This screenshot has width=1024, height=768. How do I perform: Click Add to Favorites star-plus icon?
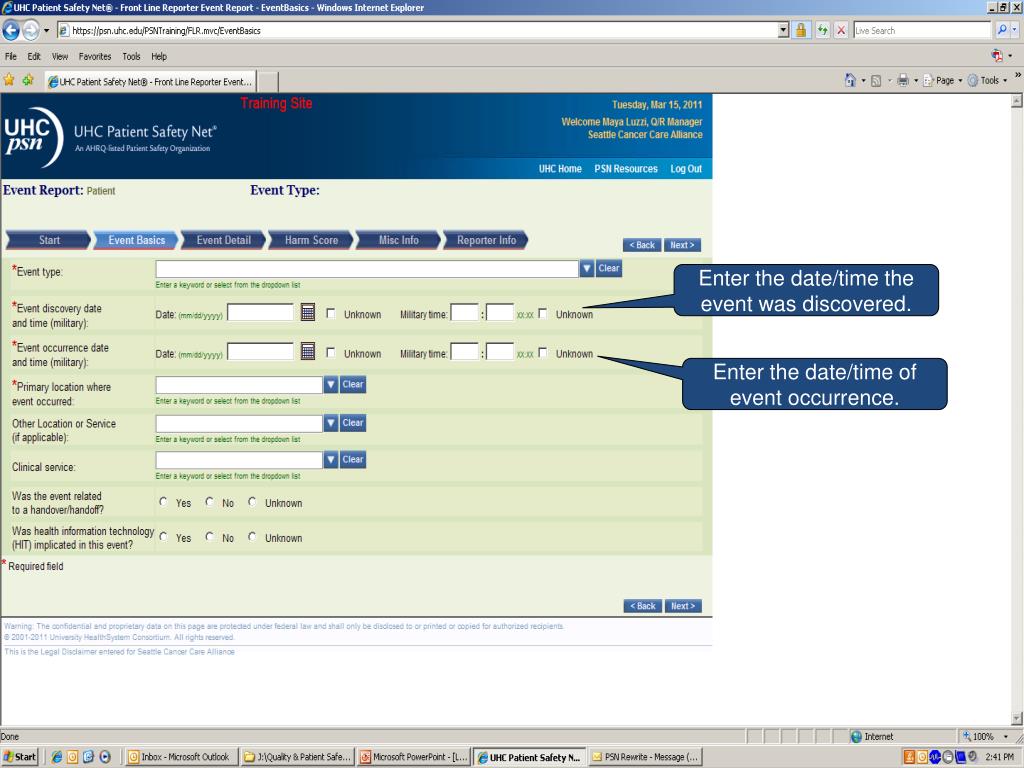(x=27, y=80)
